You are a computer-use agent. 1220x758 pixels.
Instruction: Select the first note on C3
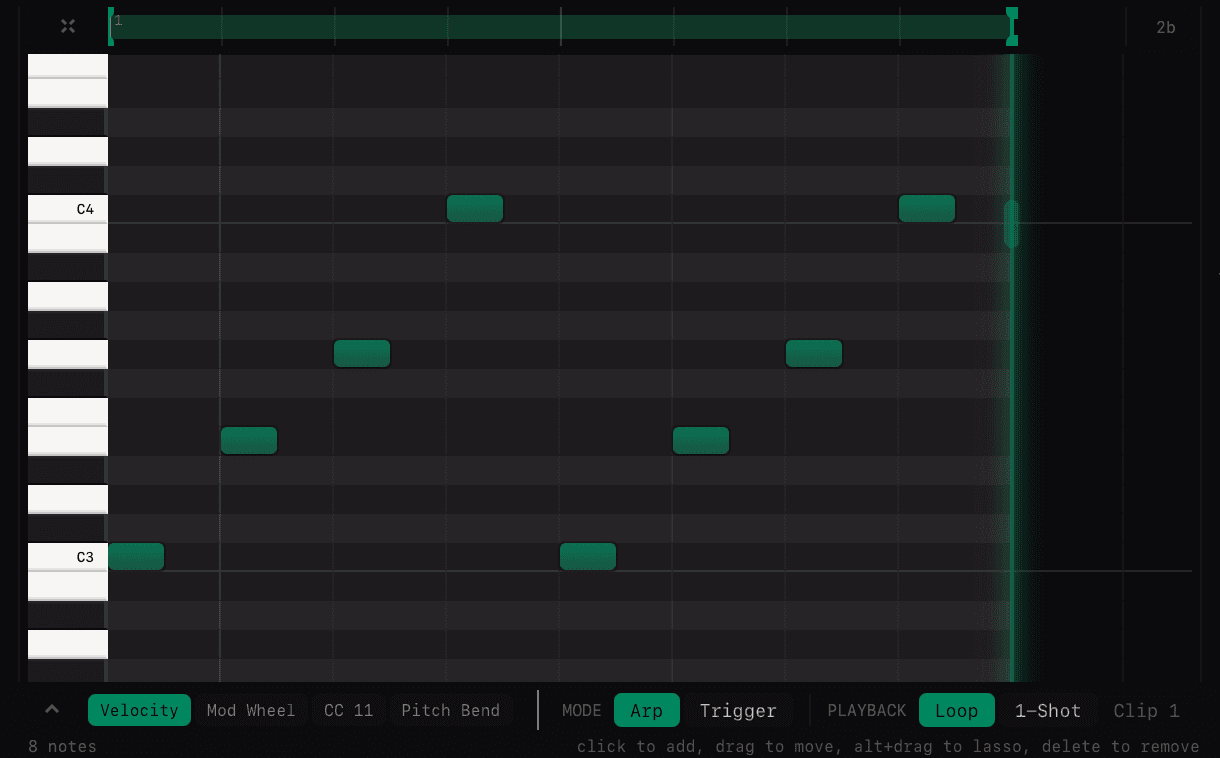pos(137,556)
